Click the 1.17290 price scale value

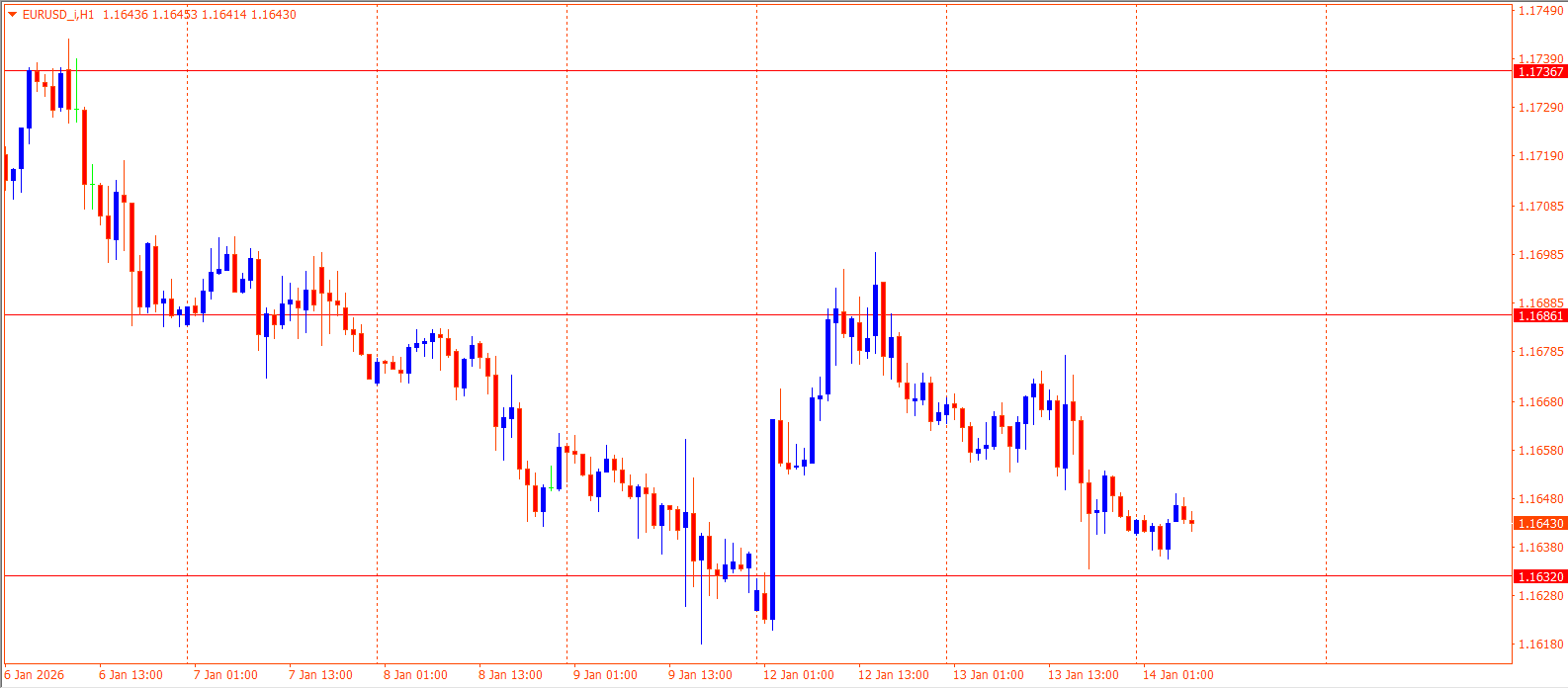coord(1541,108)
